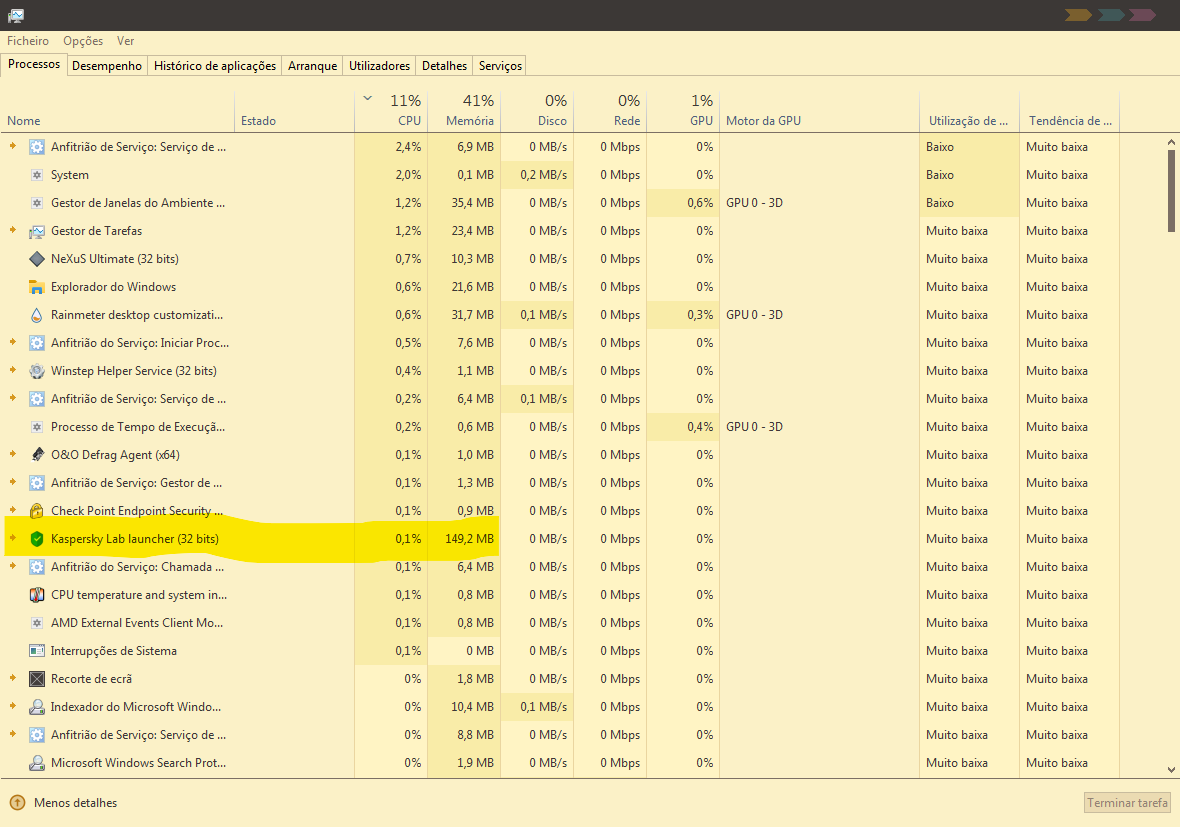1180x827 pixels.
Task: Click the Explorador do Windows folder icon
Action: pos(37,287)
